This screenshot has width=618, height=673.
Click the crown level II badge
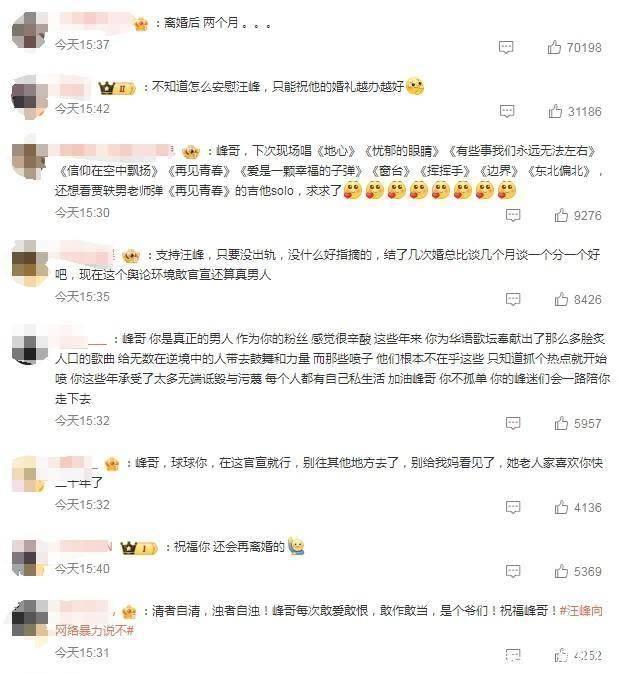point(117,88)
